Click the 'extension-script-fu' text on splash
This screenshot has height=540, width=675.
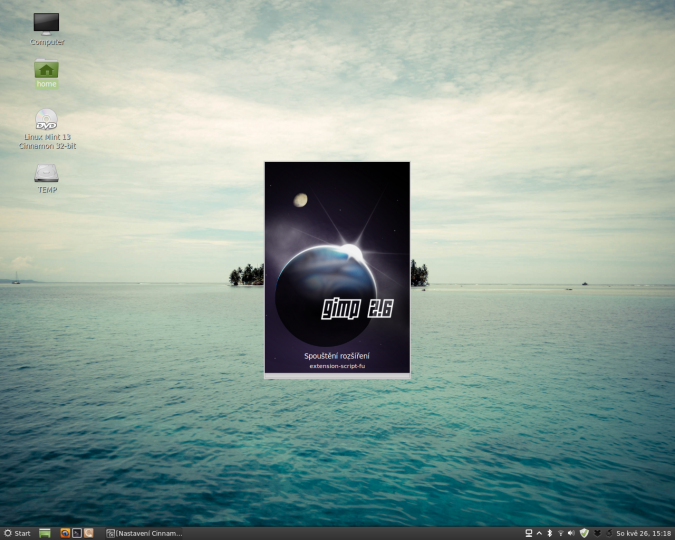point(337,366)
